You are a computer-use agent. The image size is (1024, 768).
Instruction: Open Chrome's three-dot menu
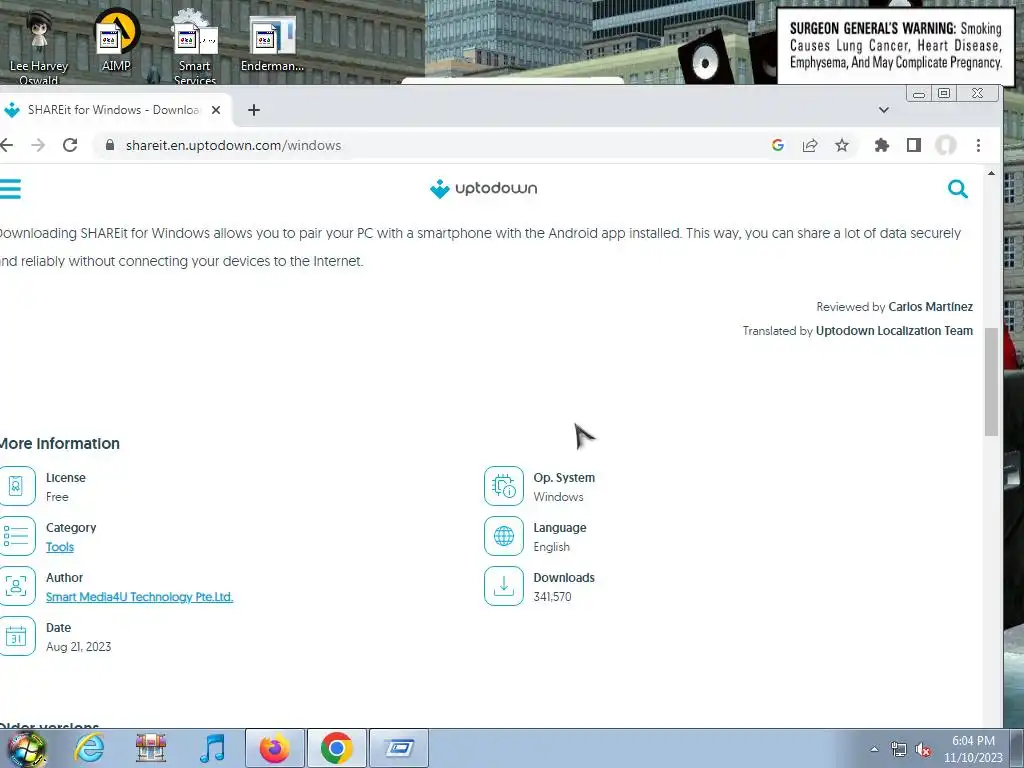[978, 145]
